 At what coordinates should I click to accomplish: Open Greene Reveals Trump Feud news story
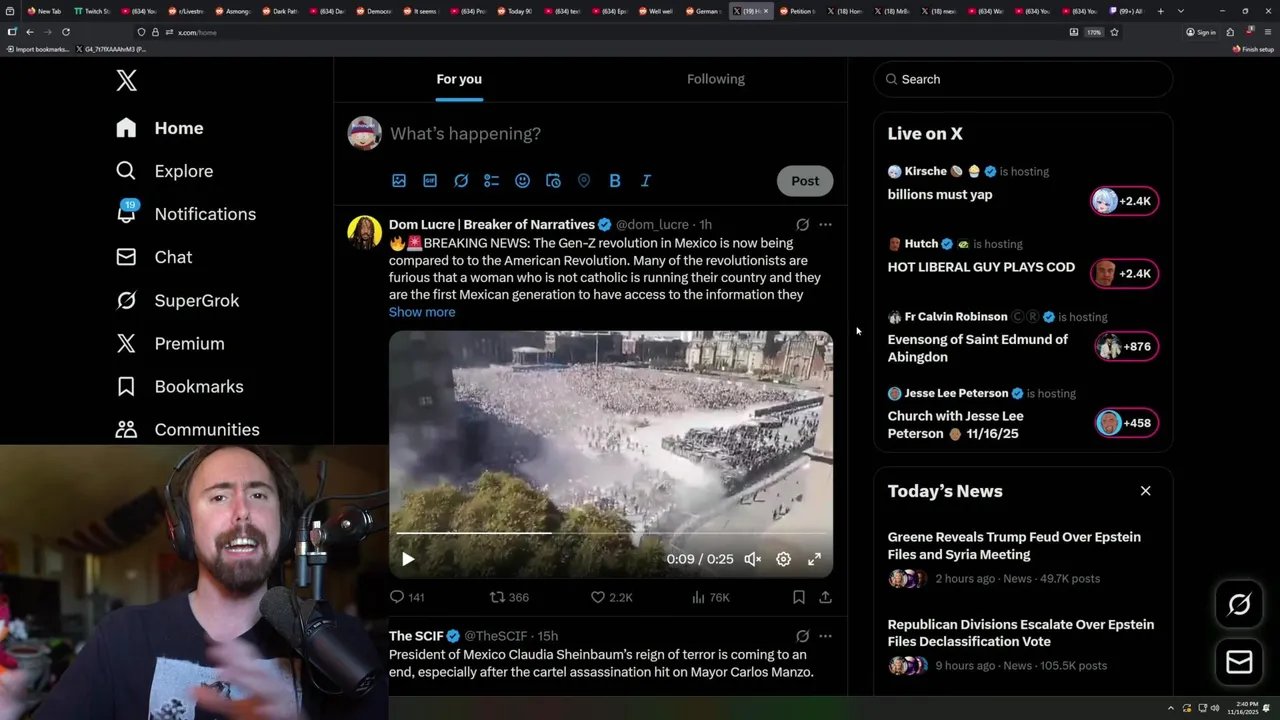pyautogui.click(x=1014, y=546)
